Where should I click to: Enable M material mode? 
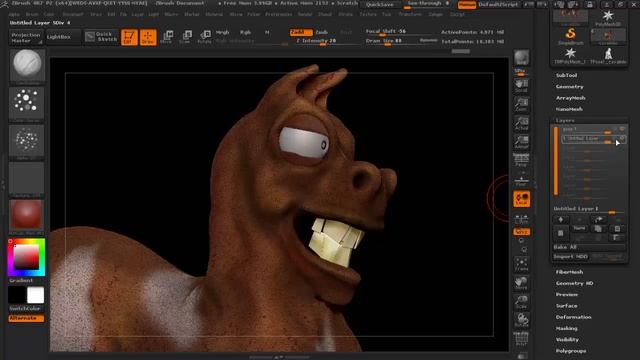click(x=267, y=32)
